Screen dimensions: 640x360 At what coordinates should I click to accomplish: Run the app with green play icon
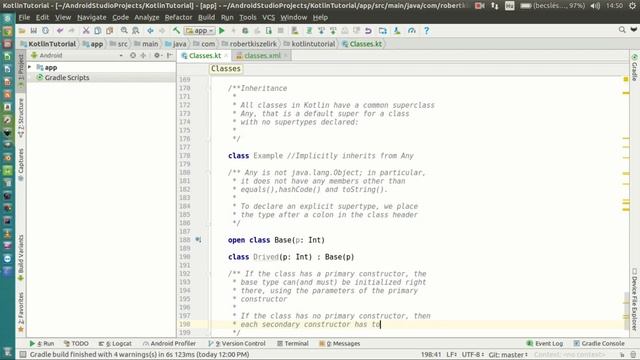222,31
